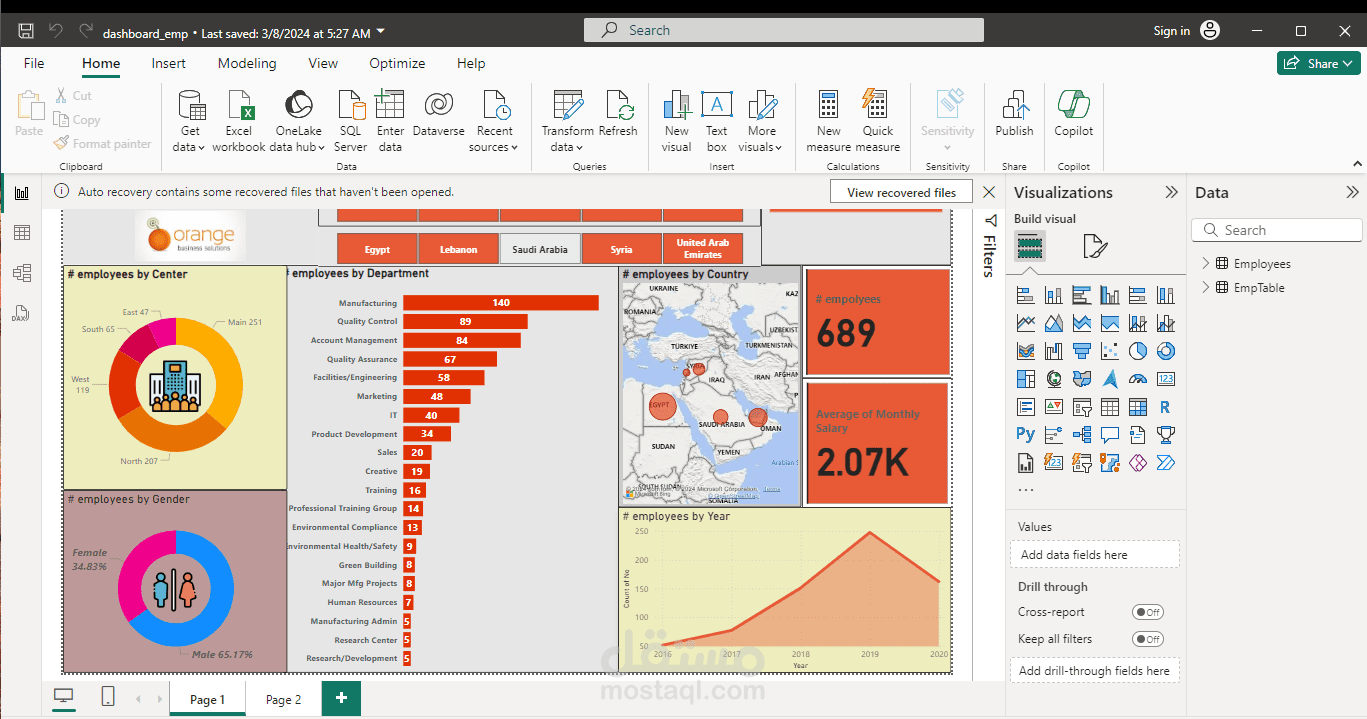Viewport: 1367px width, 719px height.
Task: Select the Matrix visual
Action: [1137, 407]
